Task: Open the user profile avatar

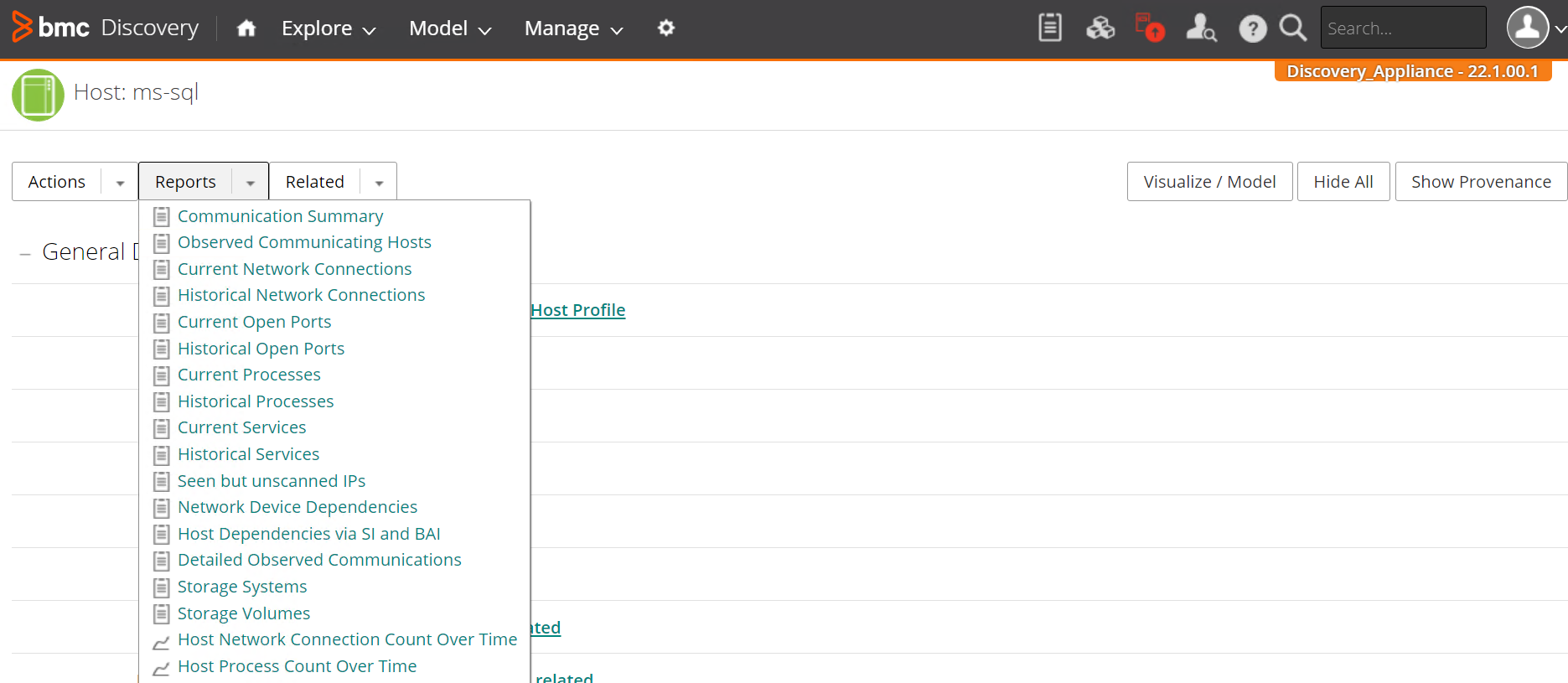Action: point(1528,28)
